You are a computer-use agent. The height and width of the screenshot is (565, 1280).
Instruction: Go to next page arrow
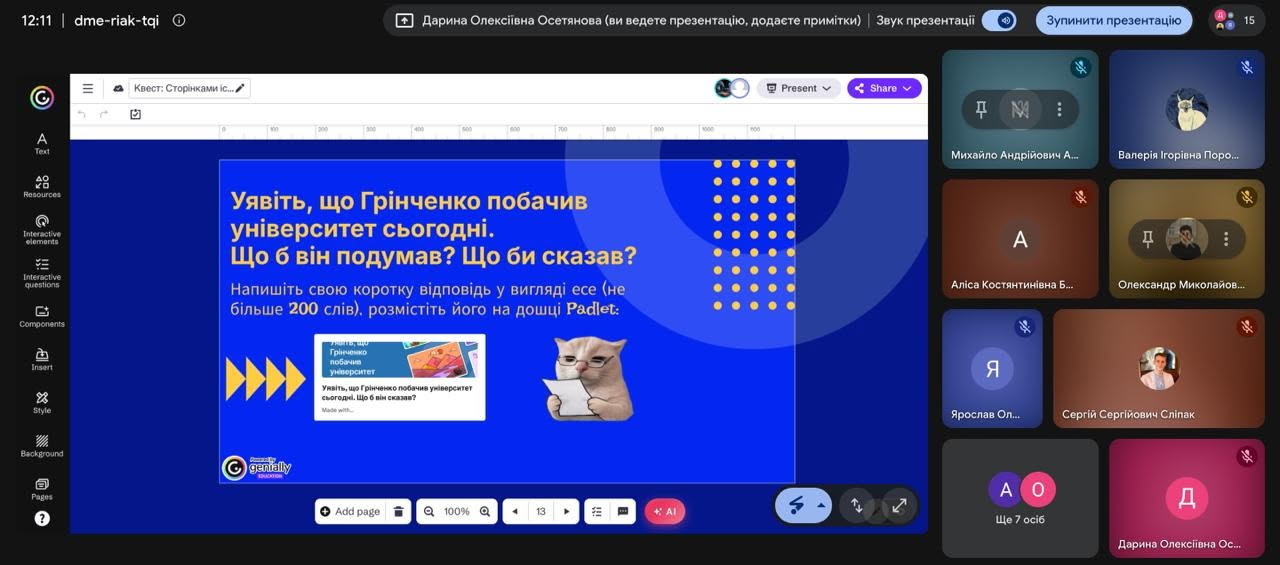point(566,511)
